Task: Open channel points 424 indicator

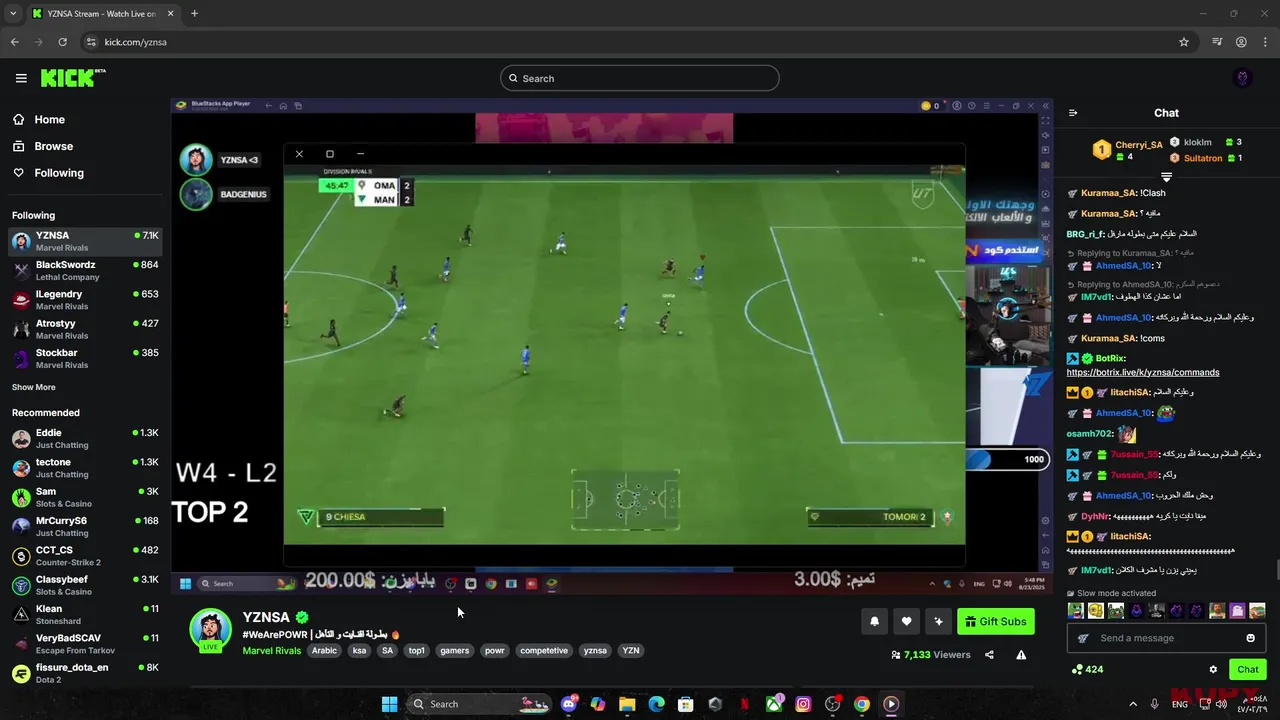Action: click(x=1088, y=669)
